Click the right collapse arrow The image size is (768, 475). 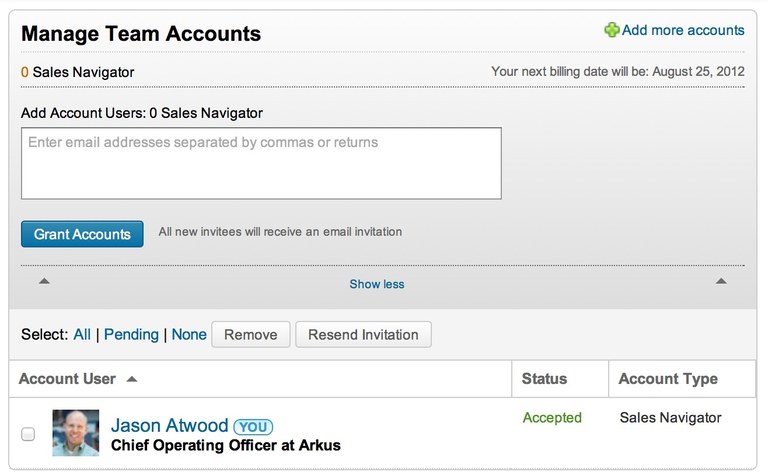click(x=720, y=281)
